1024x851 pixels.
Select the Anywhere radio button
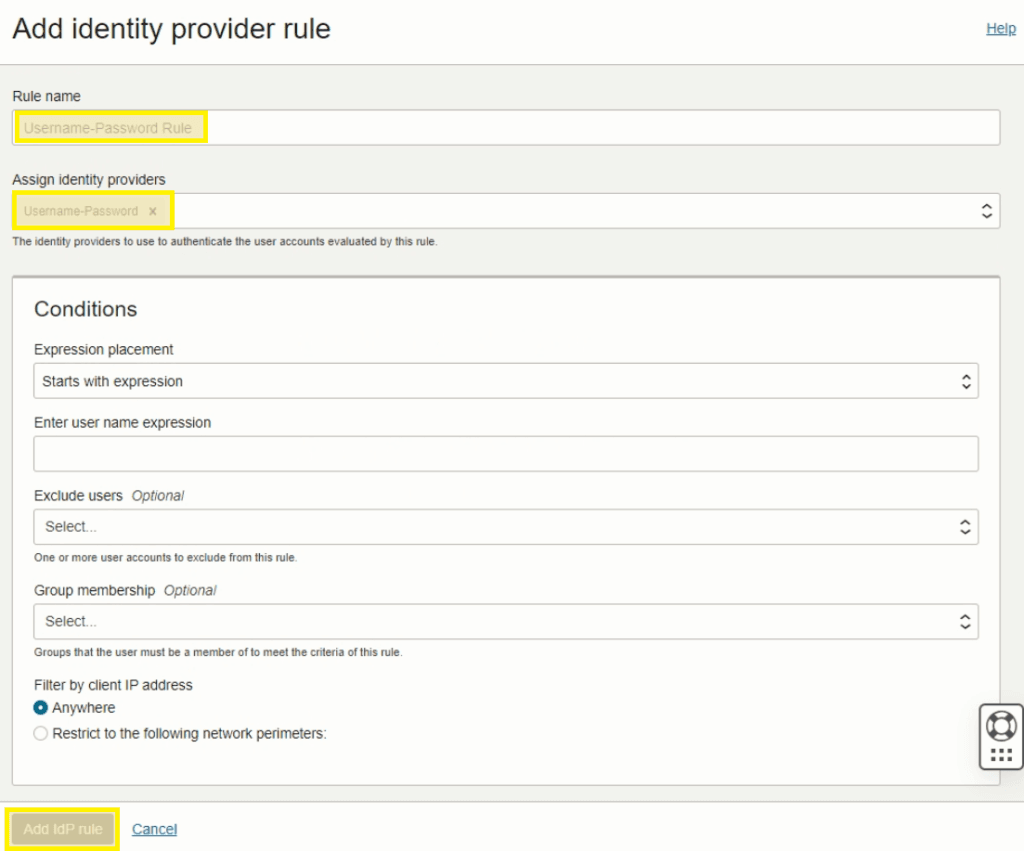[39, 707]
